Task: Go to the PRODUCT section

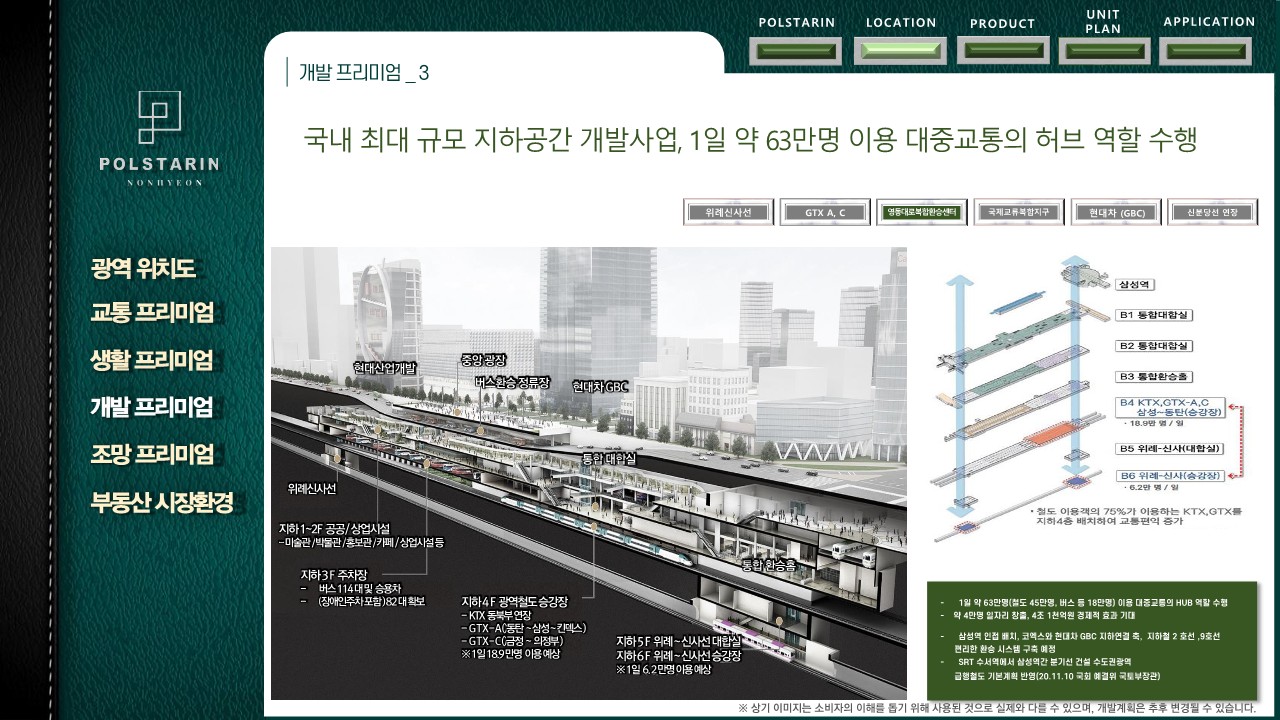Action: 1003,51
